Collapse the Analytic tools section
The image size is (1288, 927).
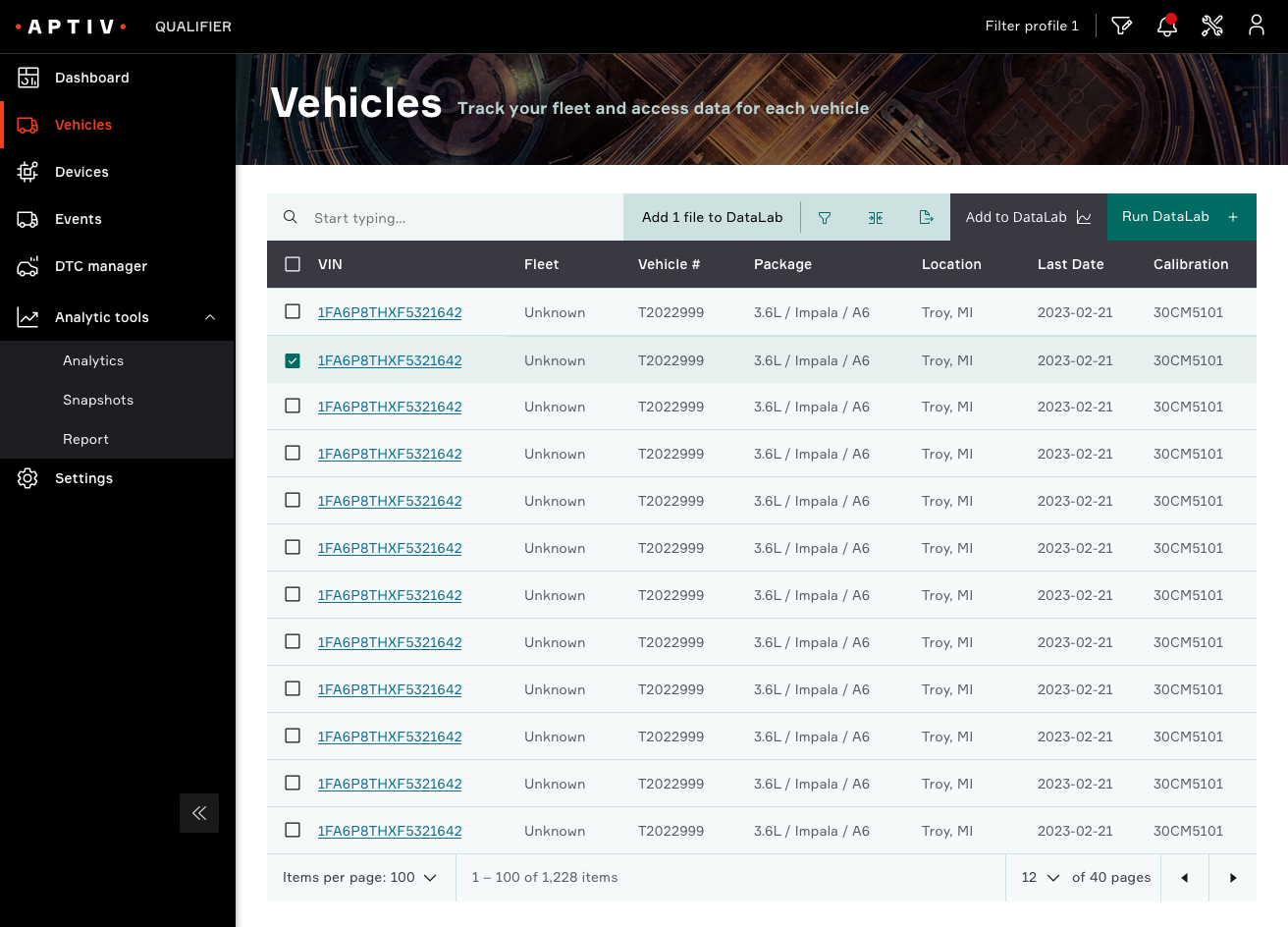pos(210,317)
